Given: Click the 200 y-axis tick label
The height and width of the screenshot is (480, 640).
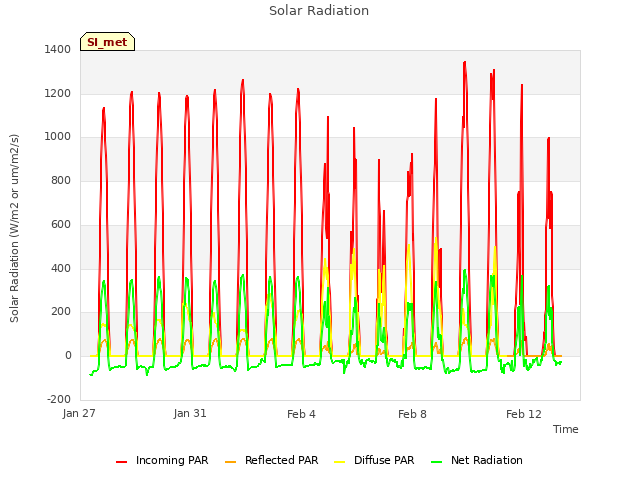Looking at the screenshot, I should [x=61, y=312].
